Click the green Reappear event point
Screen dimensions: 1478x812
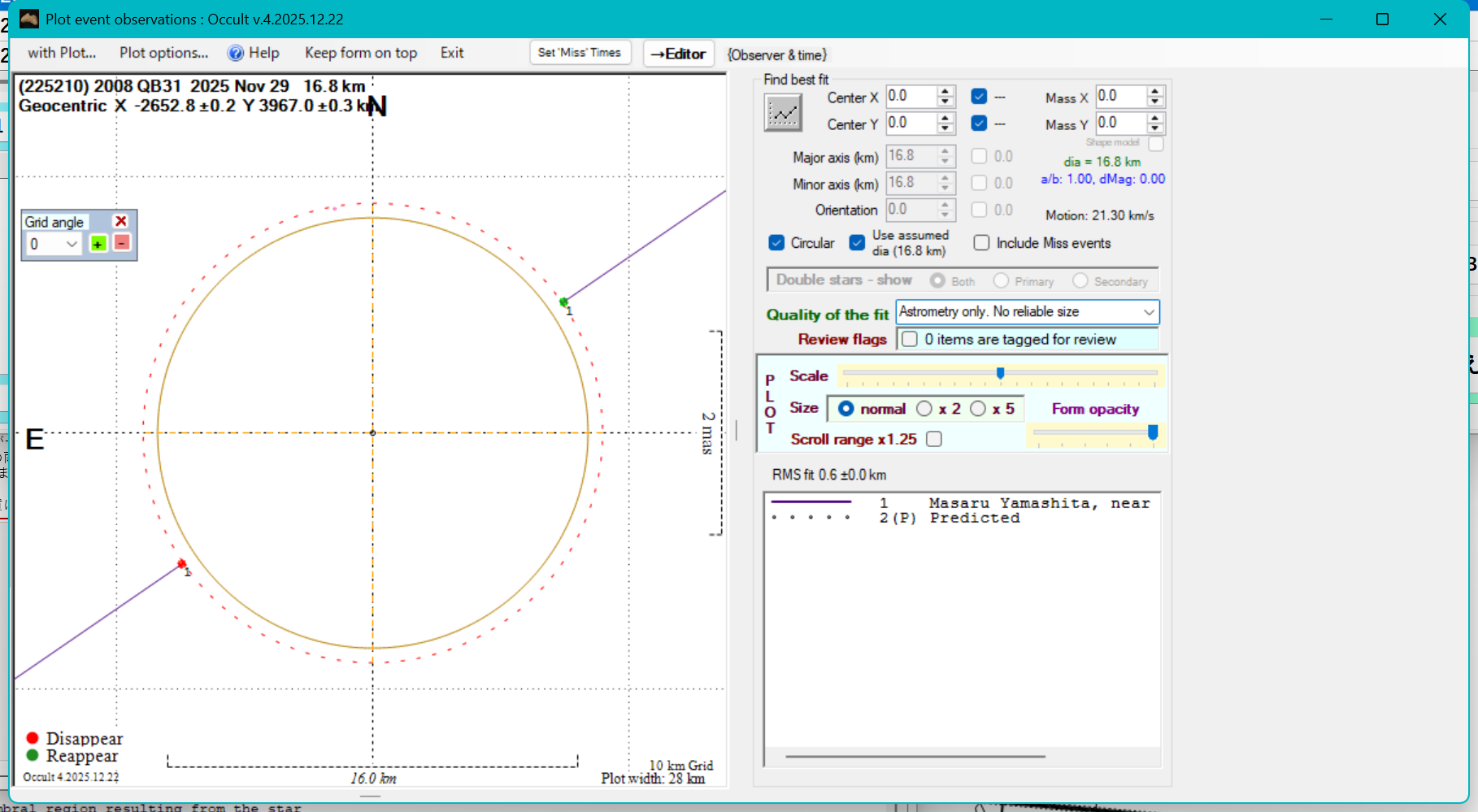(564, 302)
